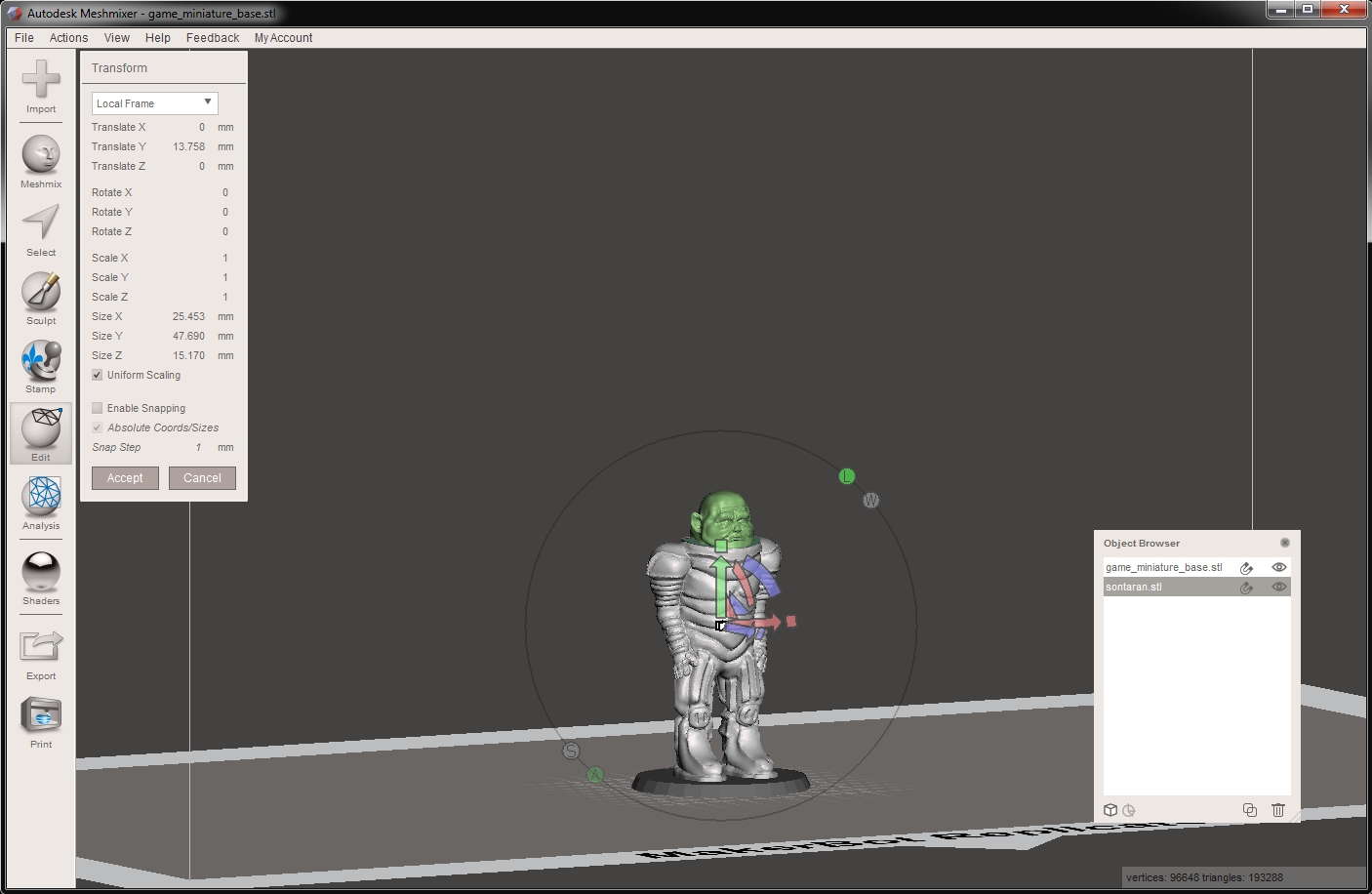
Task: Duplicate object using the copy icon
Action: 1250,810
